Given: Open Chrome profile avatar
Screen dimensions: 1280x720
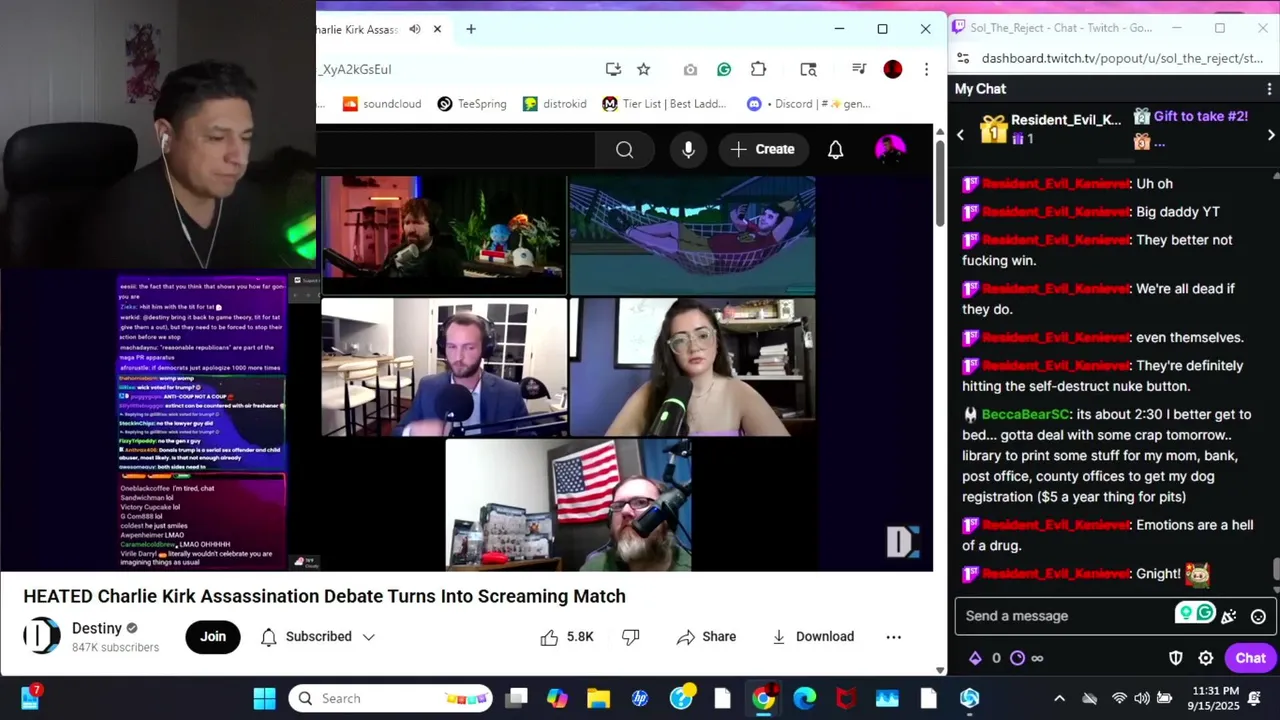Looking at the screenshot, I should 893,69.
